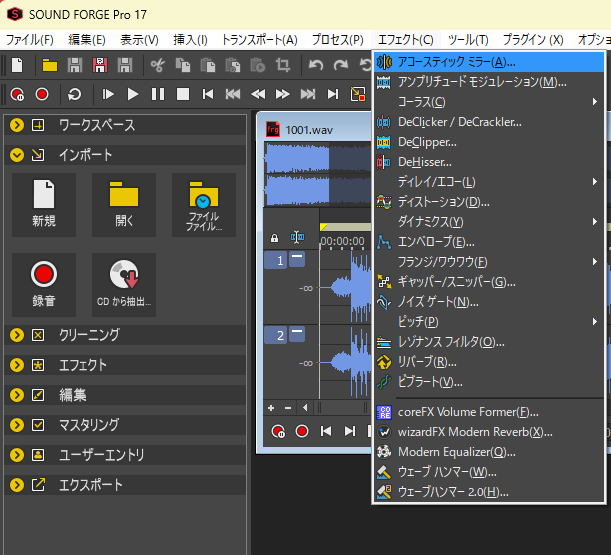
Task: Select coreFX Volume Former effect
Action: pyautogui.click(x=489, y=412)
